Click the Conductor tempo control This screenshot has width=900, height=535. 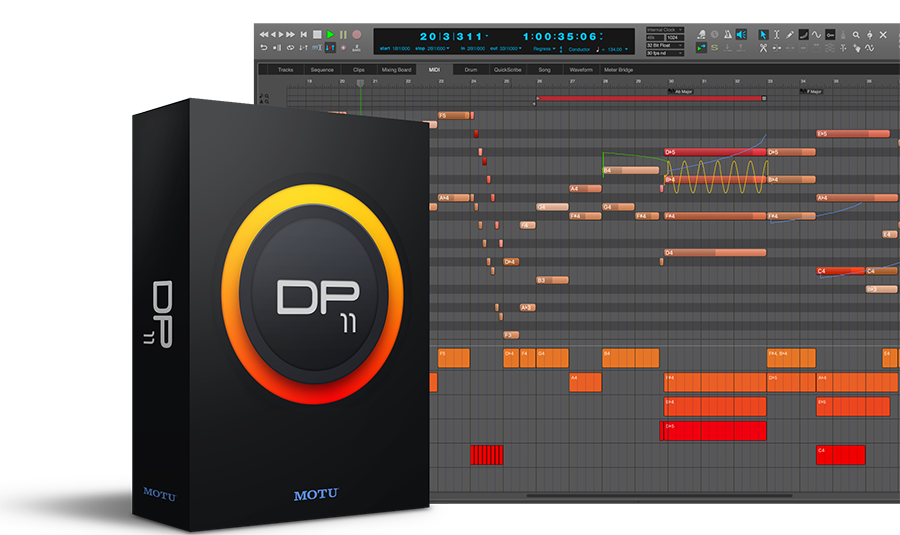pyautogui.click(x=580, y=48)
